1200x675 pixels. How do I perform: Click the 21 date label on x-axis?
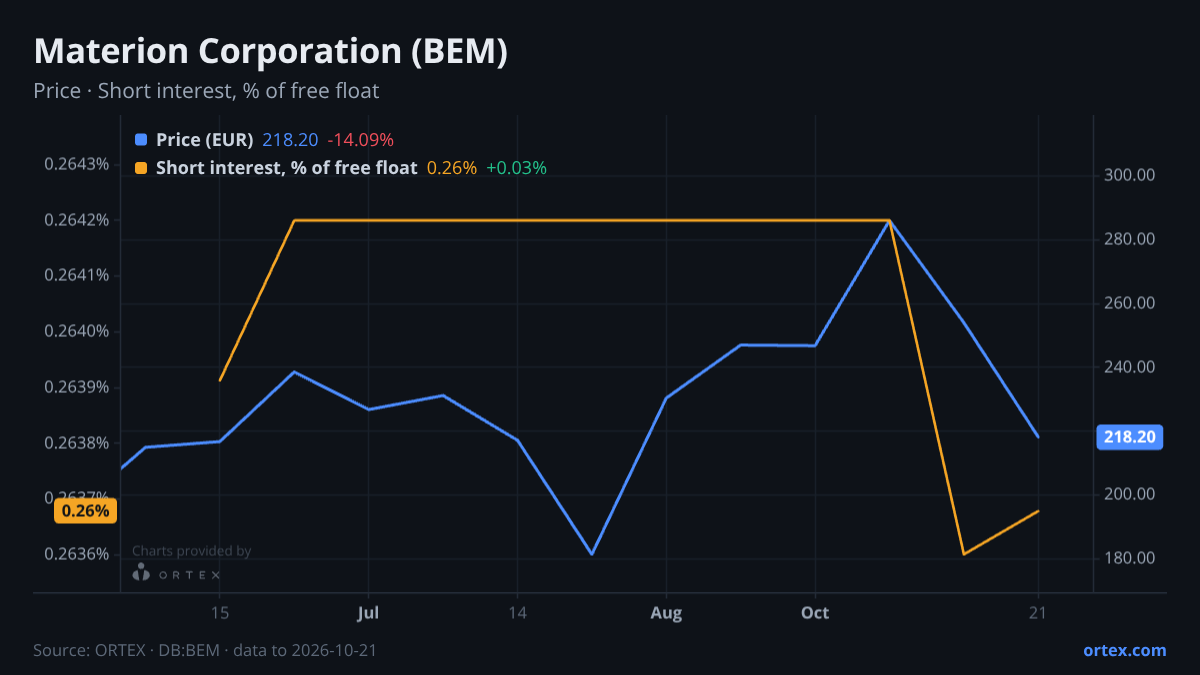click(x=1037, y=613)
